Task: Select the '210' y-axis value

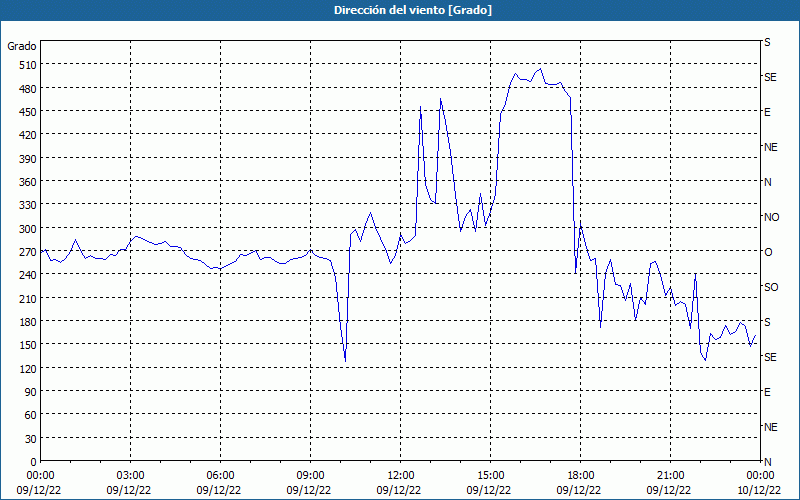Action: click(29, 299)
